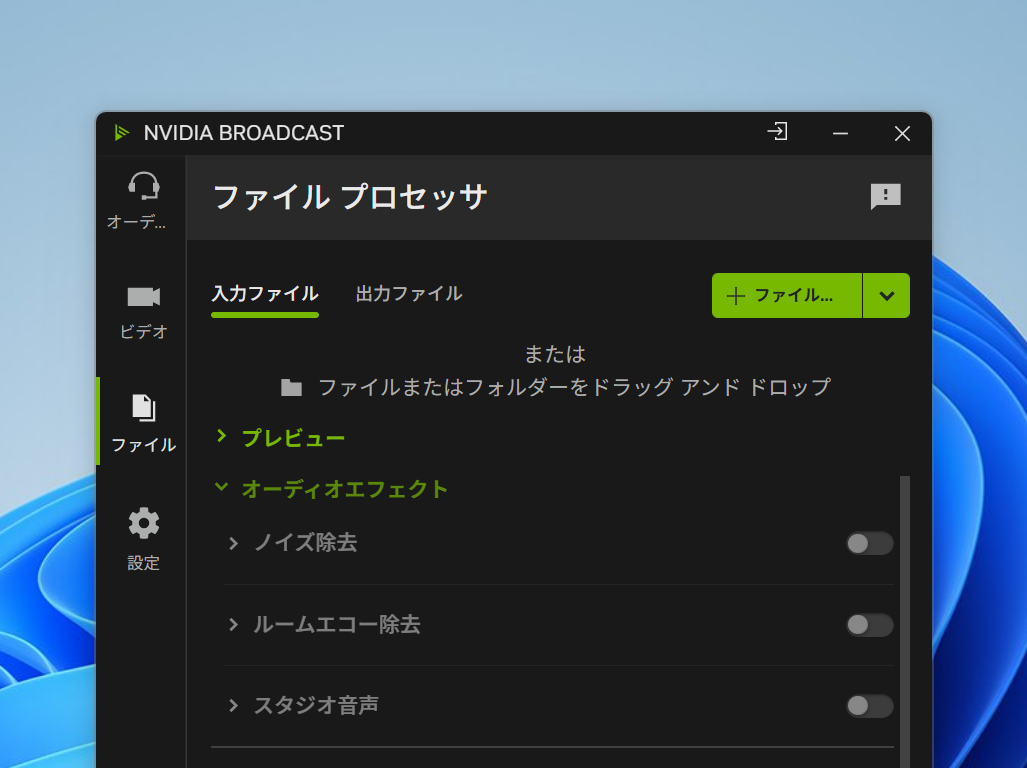Enable the ノイズ除去 toggle
This screenshot has height=768, width=1027.
tap(869, 543)
